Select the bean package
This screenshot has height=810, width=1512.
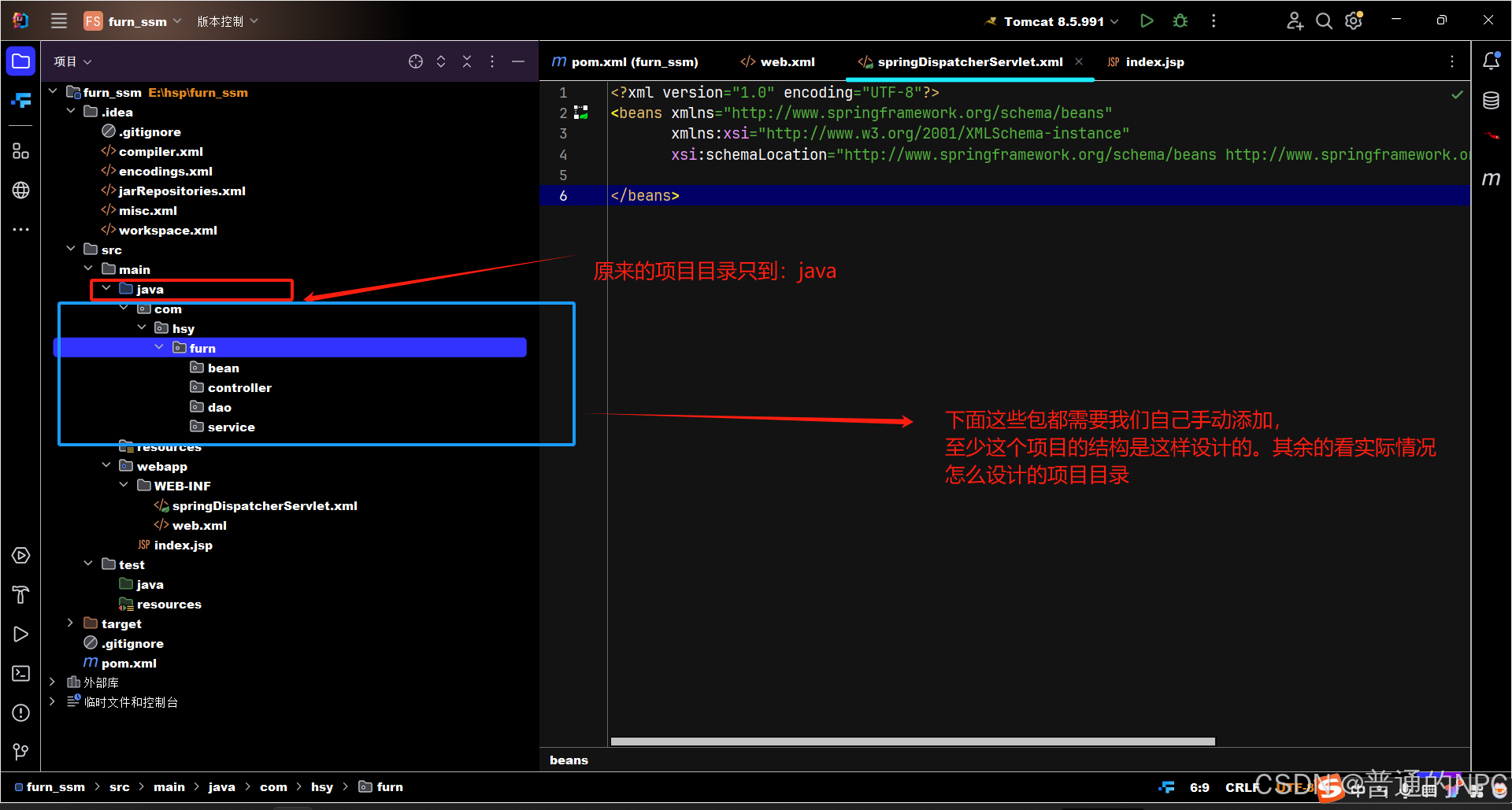click(223, 368)
